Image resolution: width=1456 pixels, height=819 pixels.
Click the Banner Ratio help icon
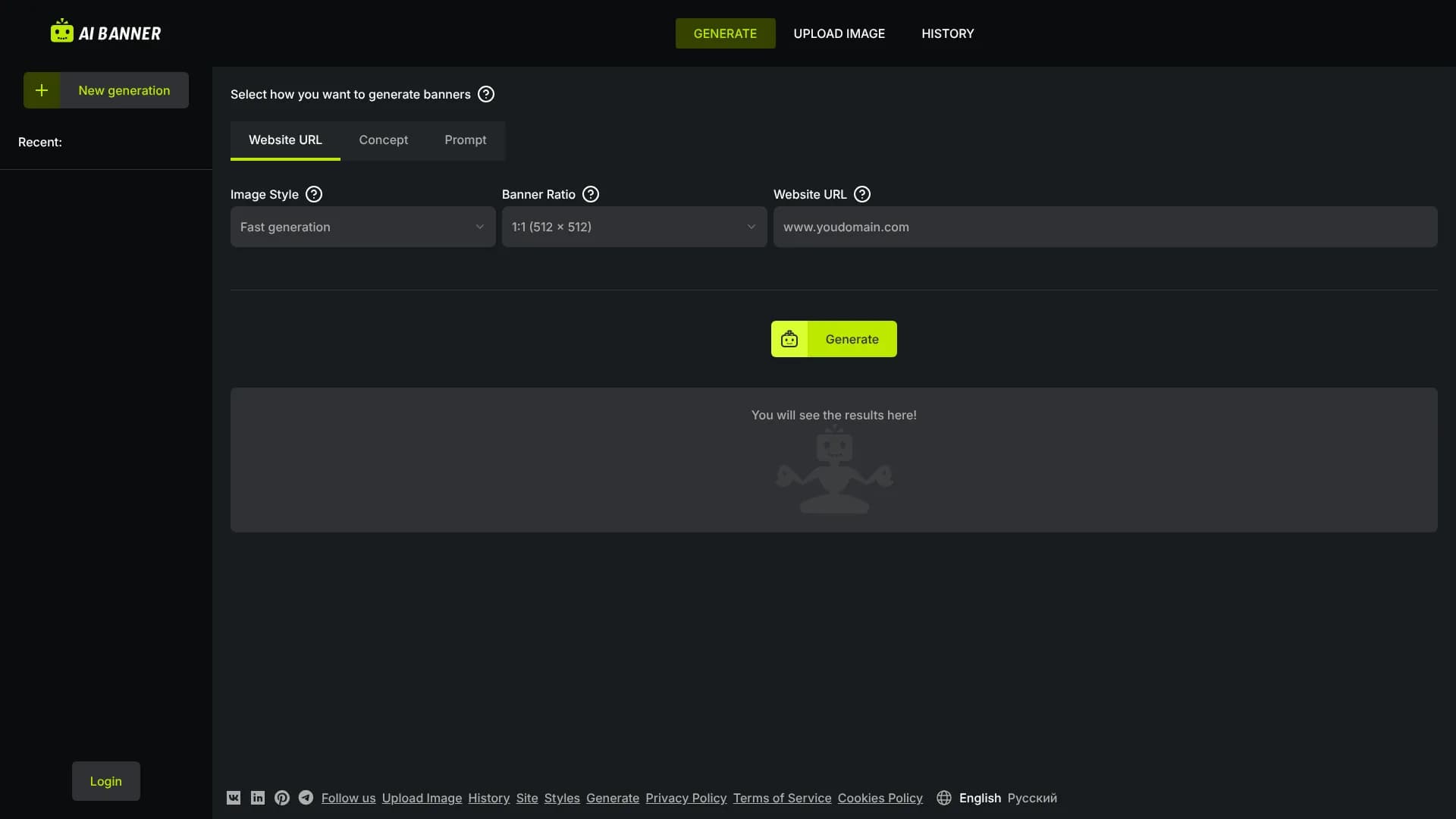[591, 194]
